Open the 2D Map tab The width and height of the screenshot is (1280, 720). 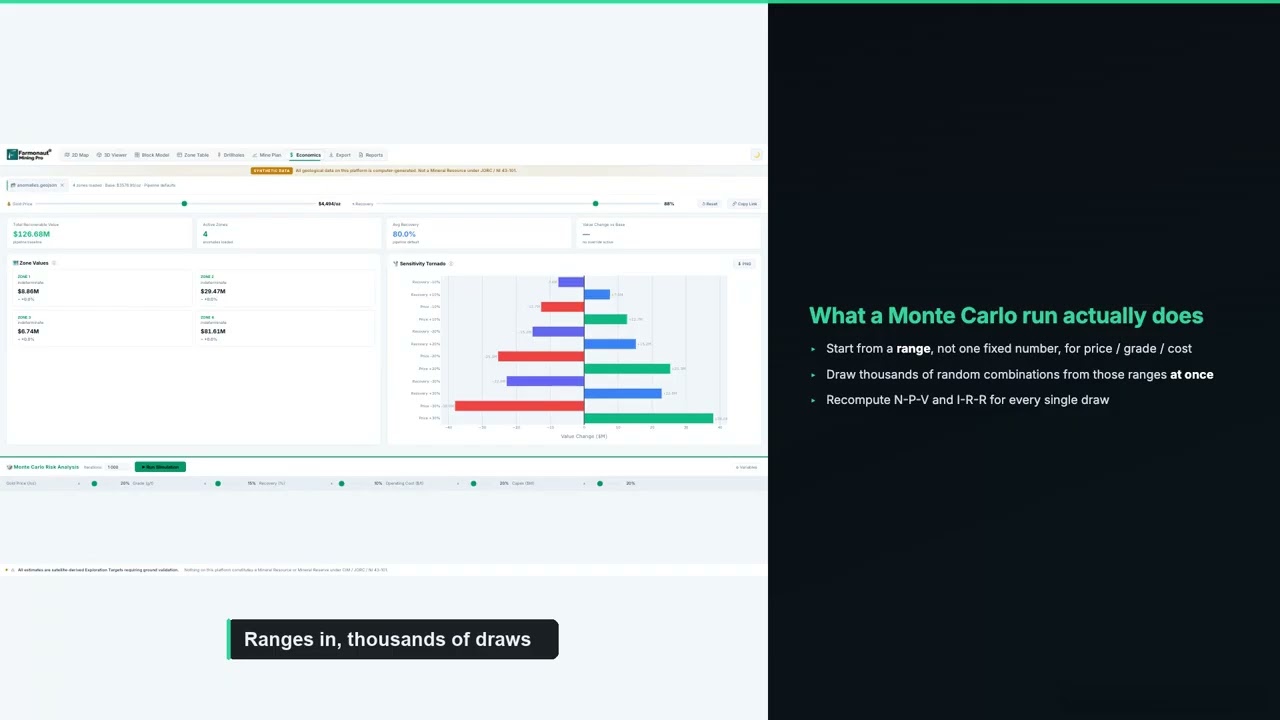point(76,155)
